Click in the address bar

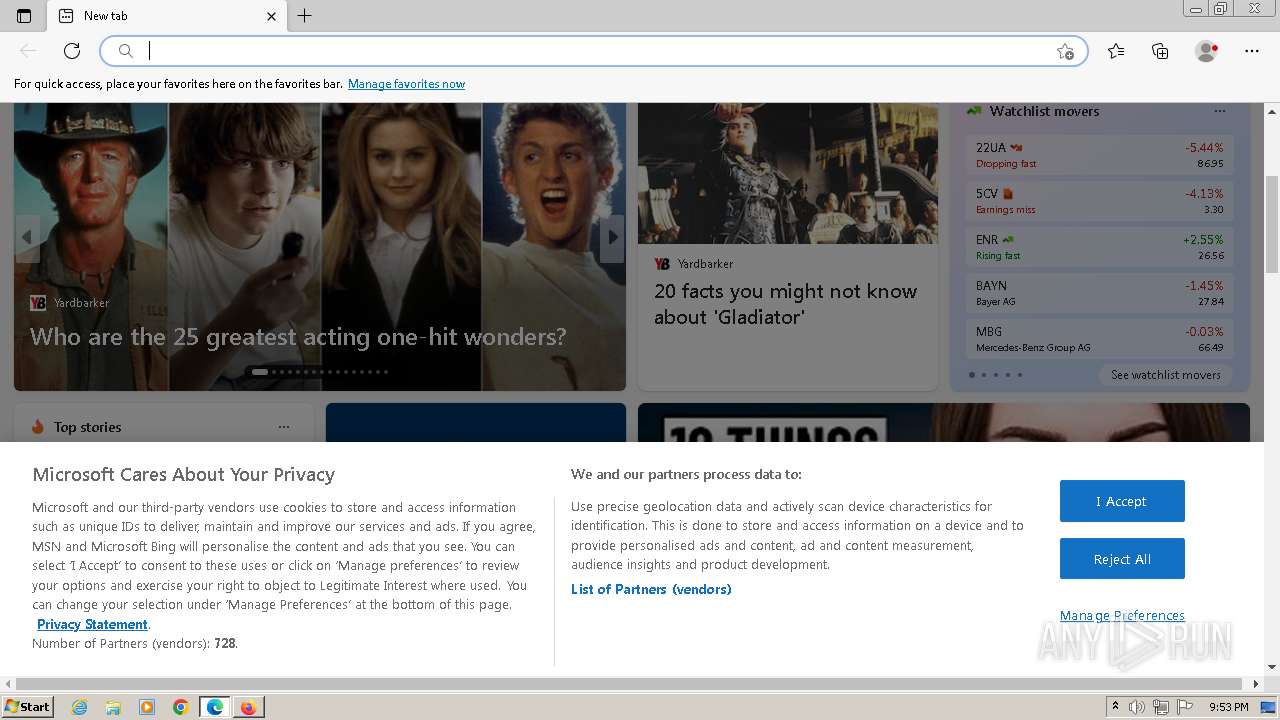(x=593, y=51)
